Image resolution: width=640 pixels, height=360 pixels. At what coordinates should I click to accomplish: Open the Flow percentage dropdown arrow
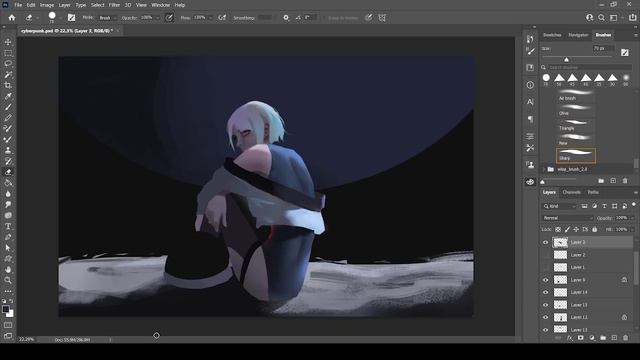click(x=210, y=18)
